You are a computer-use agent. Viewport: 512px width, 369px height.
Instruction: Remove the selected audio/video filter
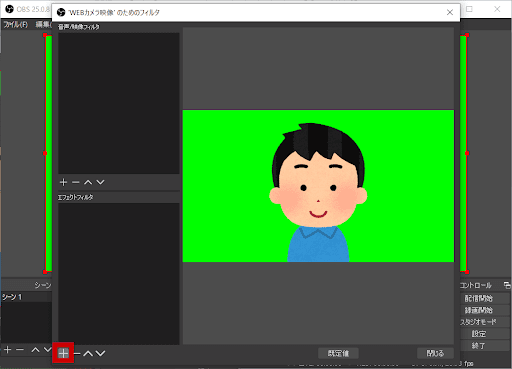76,182
